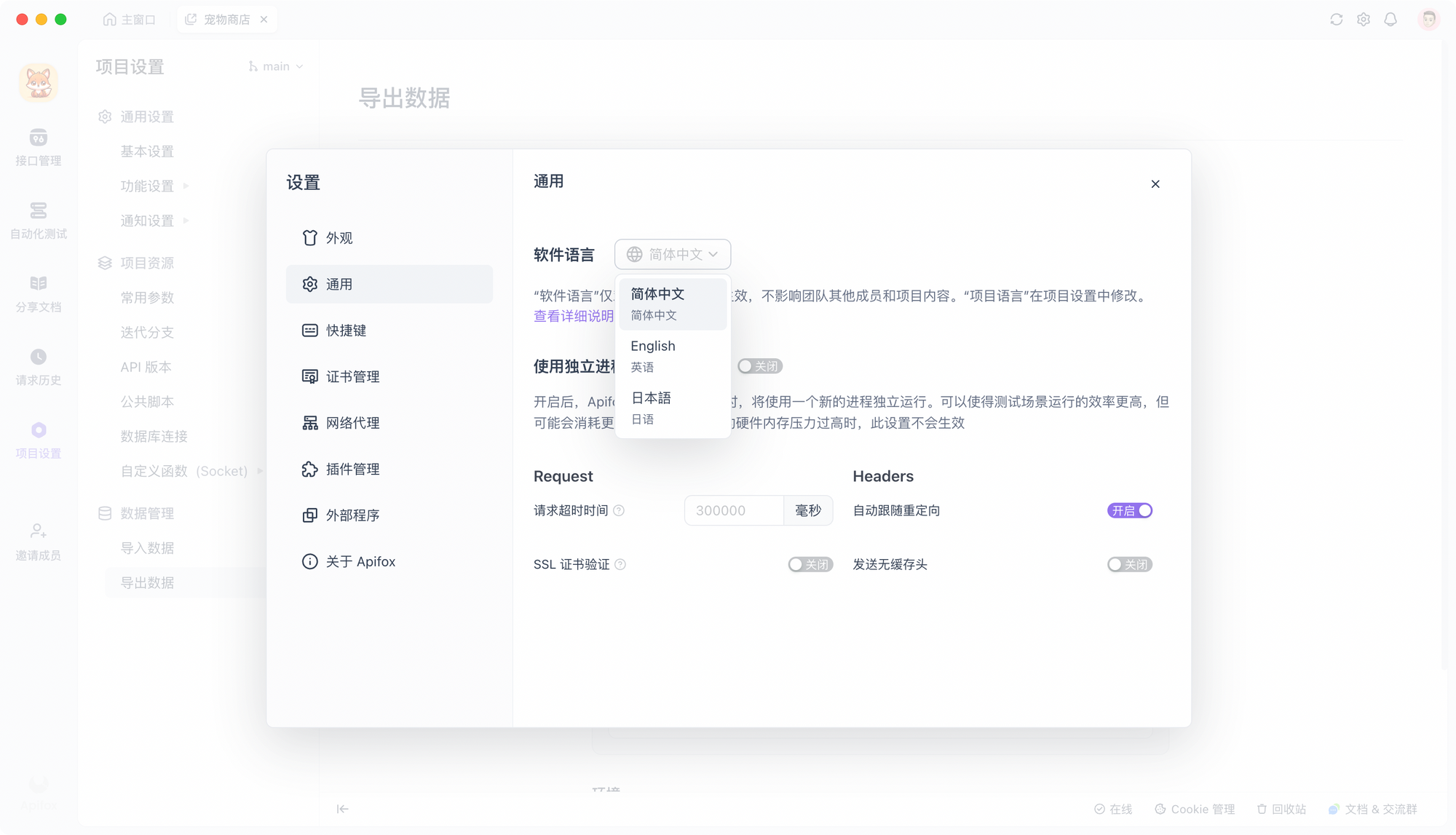
Task: Click the 请求超时时间 milliseconds input field
Action: pos(733,511)
